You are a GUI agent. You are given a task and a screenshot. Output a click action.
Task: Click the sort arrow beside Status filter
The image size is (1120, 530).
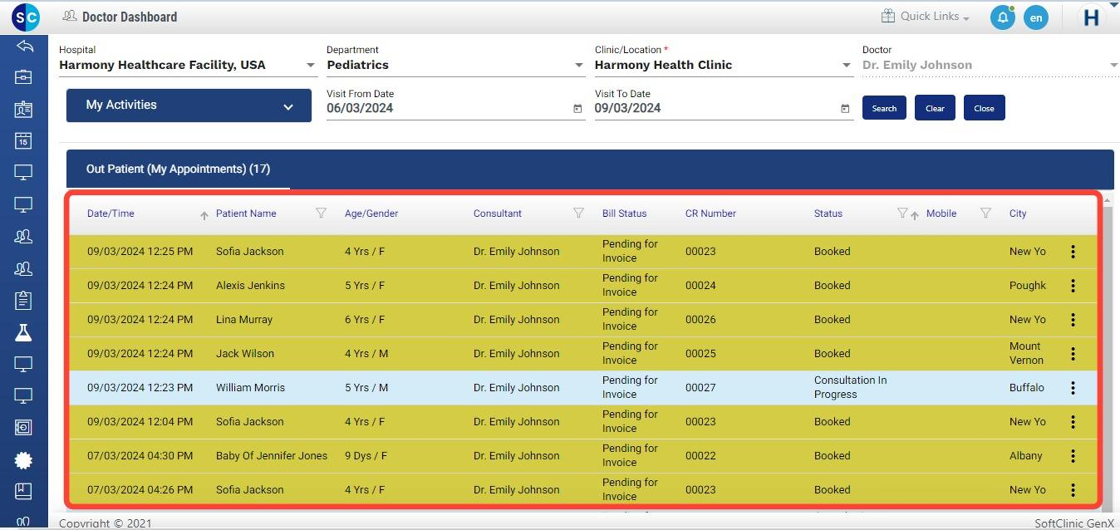(914, 215)
